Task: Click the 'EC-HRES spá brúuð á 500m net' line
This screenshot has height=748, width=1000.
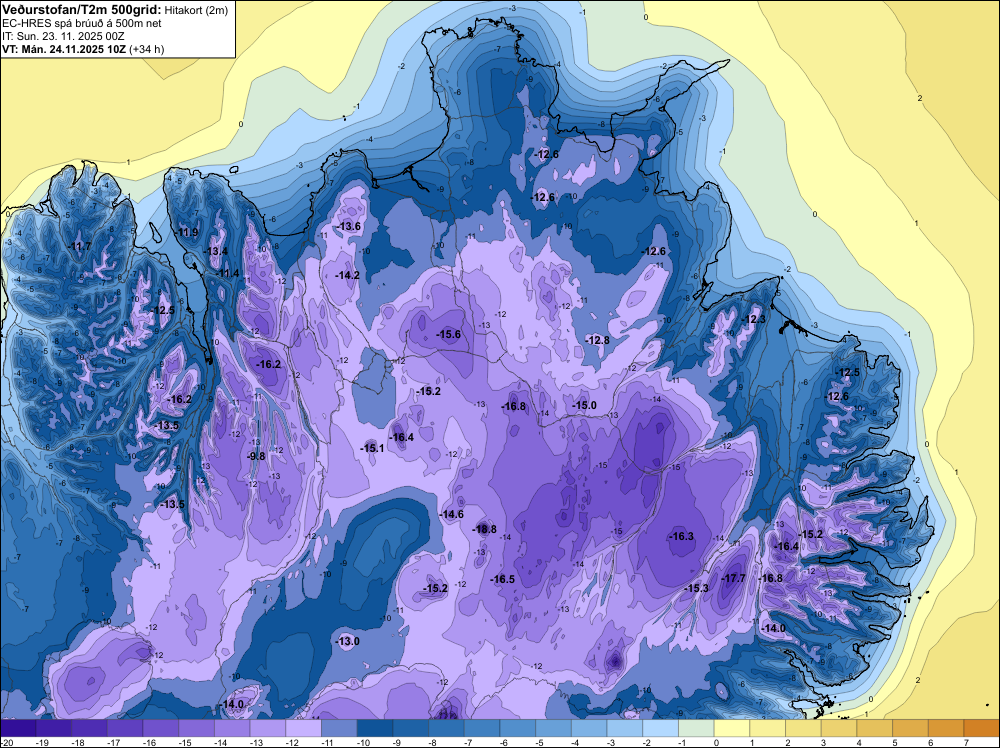Action: point(82,23)
